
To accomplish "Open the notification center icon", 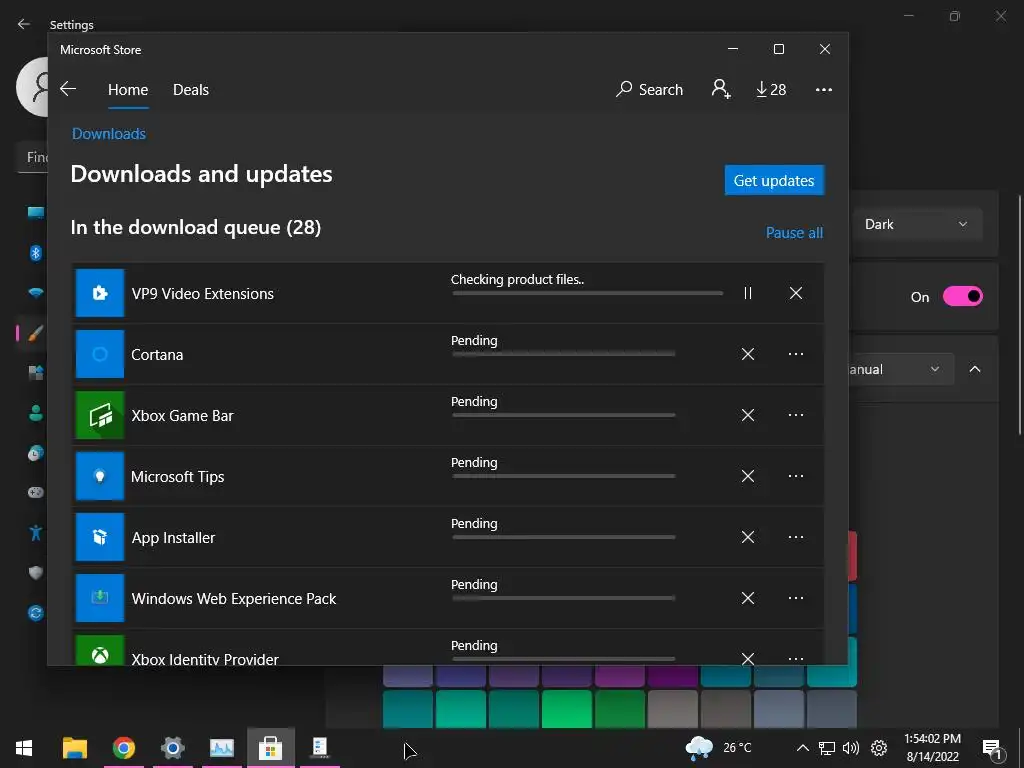I will click(991, 749).
